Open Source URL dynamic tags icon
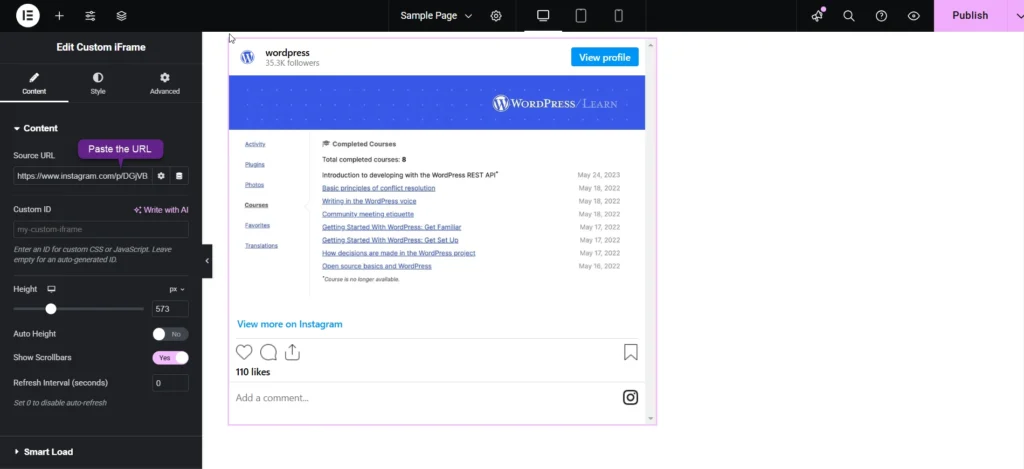This screenshot has height=469, width=1024. pos(179,176)
